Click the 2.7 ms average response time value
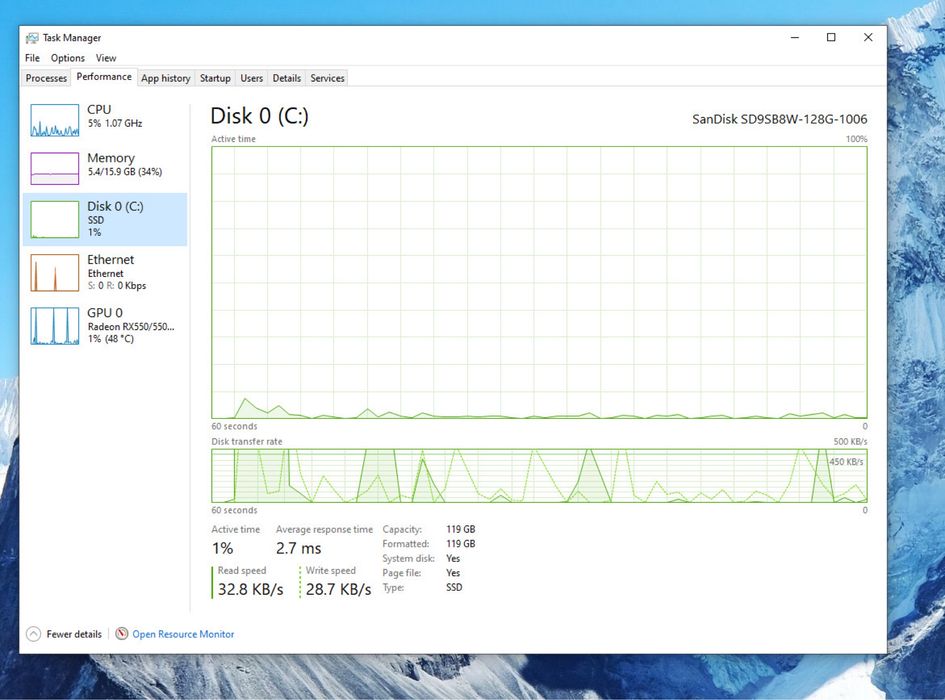The height and width of the screenshot is (700, 945). click(x=298, y=548)
